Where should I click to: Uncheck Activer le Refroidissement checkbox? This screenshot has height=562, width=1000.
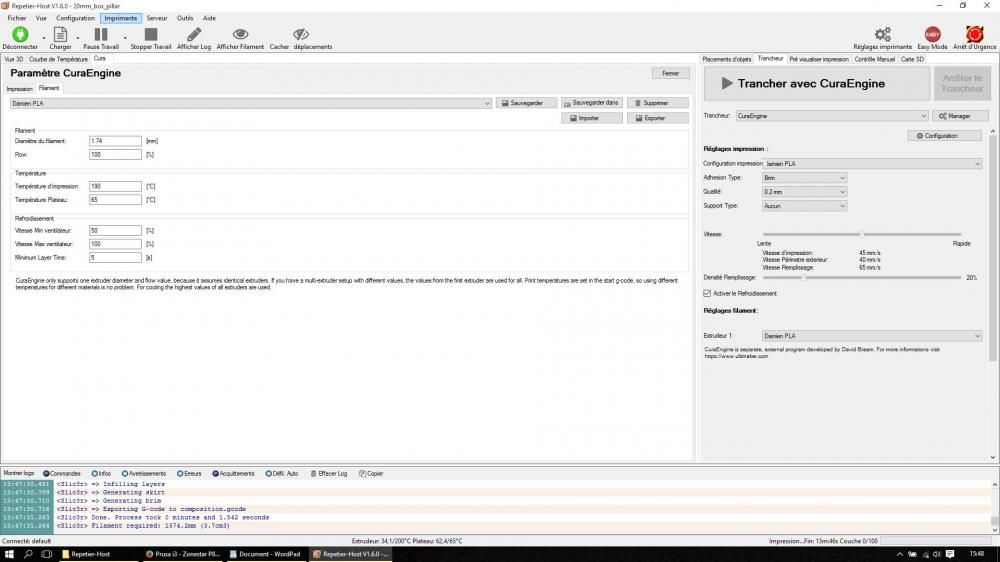click(707, 293)
